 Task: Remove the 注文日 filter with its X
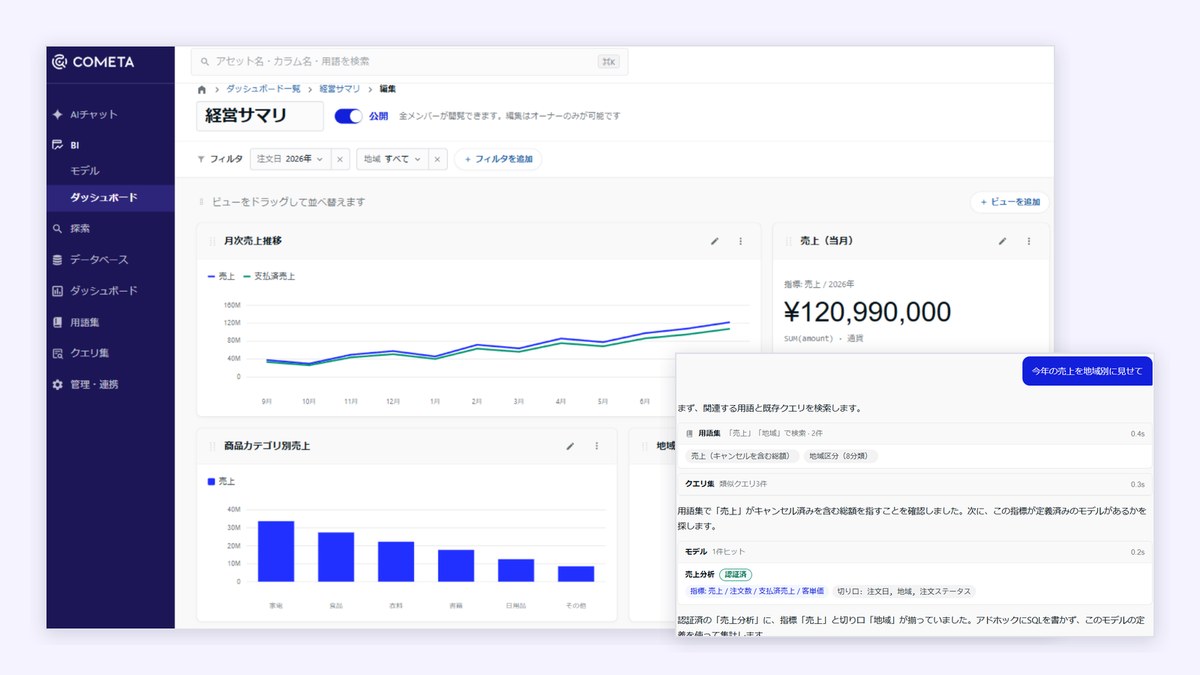pyautogui.click(x=340, y=159)
